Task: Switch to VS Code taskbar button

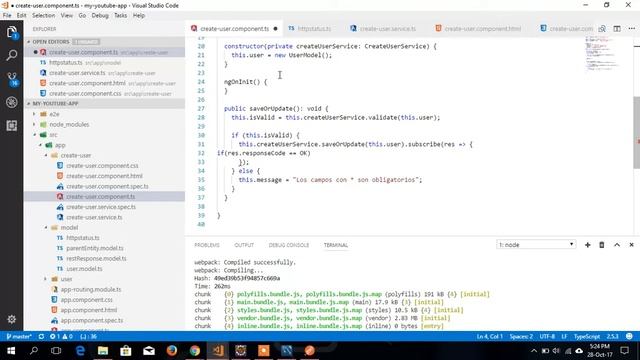Action: tap(218, 351)
